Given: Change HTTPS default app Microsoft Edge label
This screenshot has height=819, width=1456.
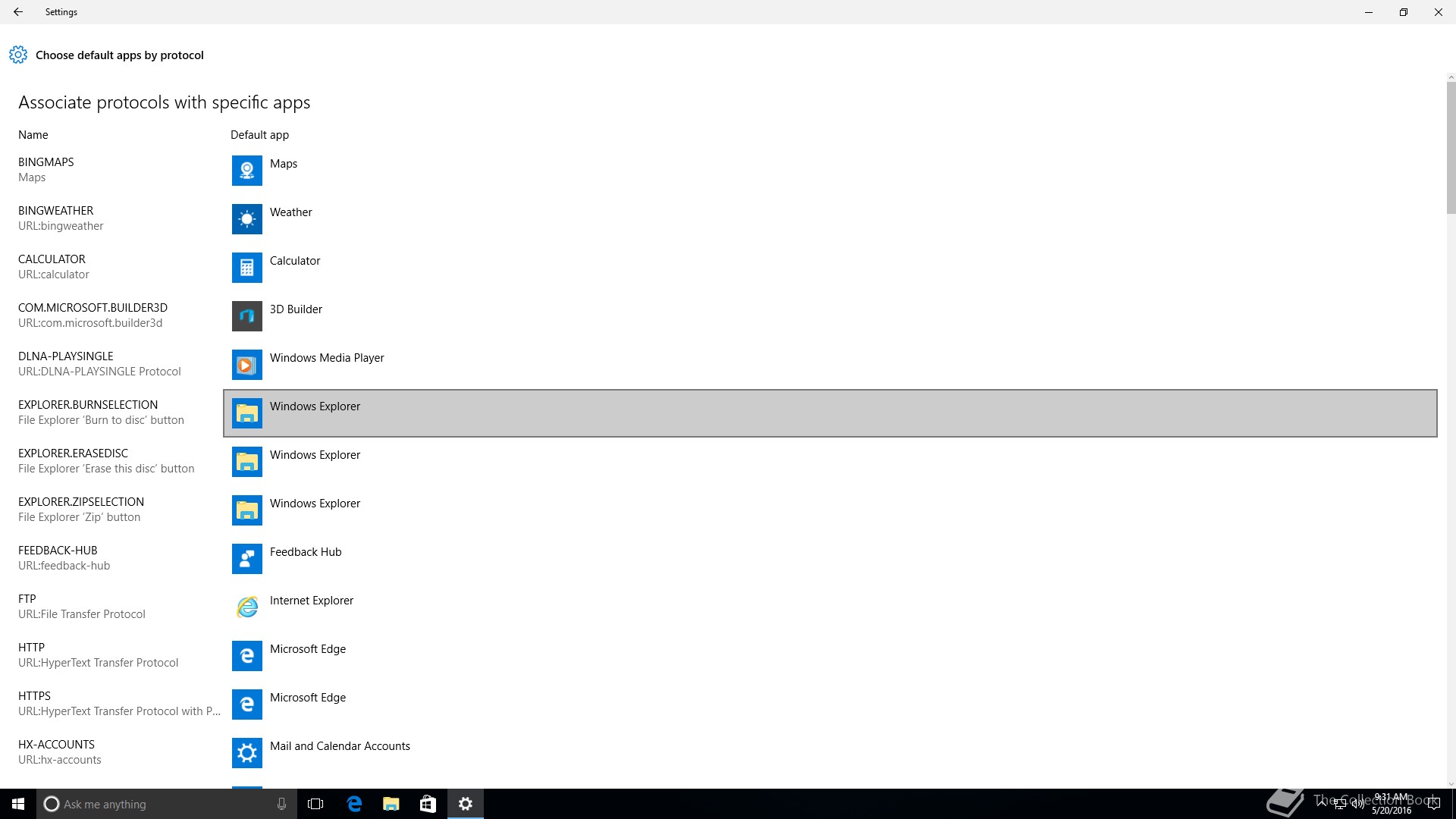Looking at the screenshot, I should pyautogui.click(x=308, y=698).
